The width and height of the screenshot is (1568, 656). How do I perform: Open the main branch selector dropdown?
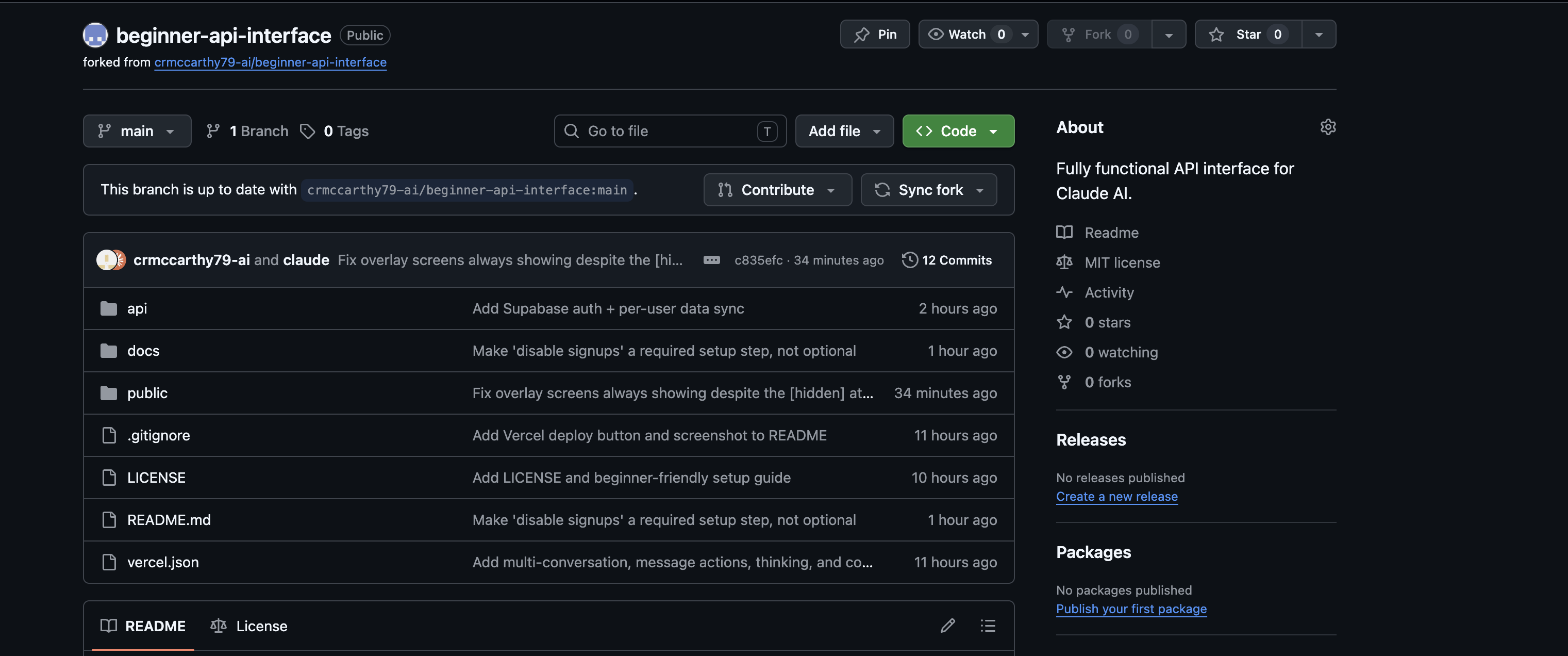(x=137, y=131)
